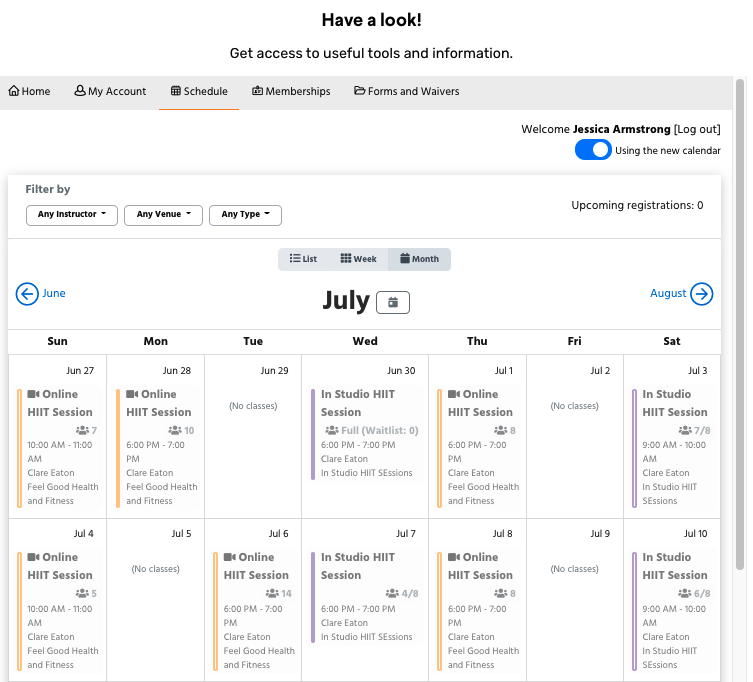Viewport: 753px width, 682px height.
Task: Click the Jul 9 date label
Action: click(x=600, y=533)
